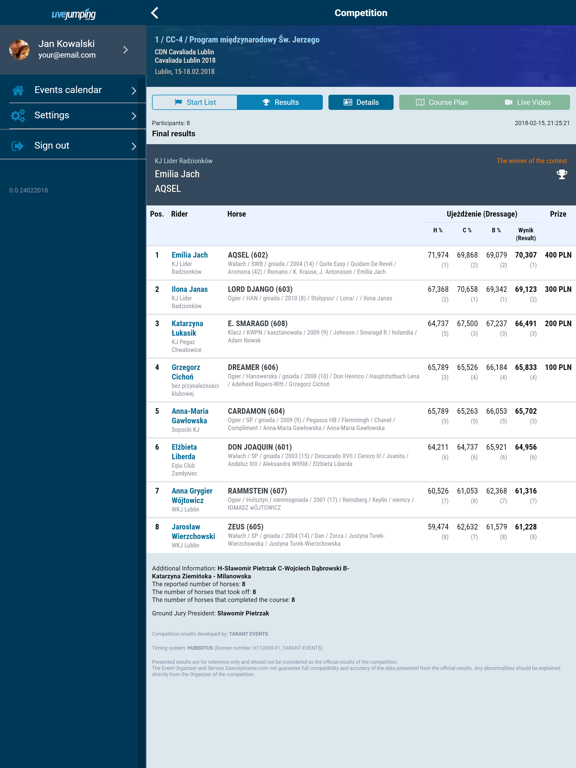Click winner banner name Emilia Jach
The height and width of the screenshot is (768, 576).
pyautogui.click(x=177, y=174)
